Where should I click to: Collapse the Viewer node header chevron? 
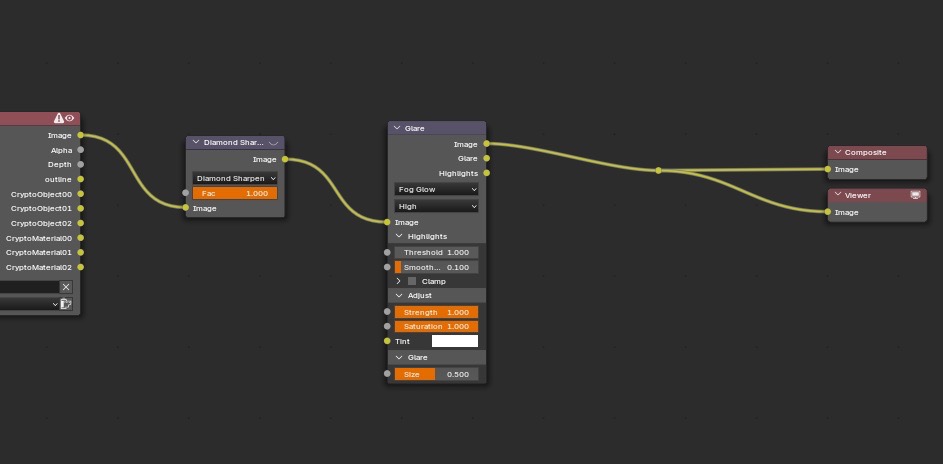tap(837, 195)
